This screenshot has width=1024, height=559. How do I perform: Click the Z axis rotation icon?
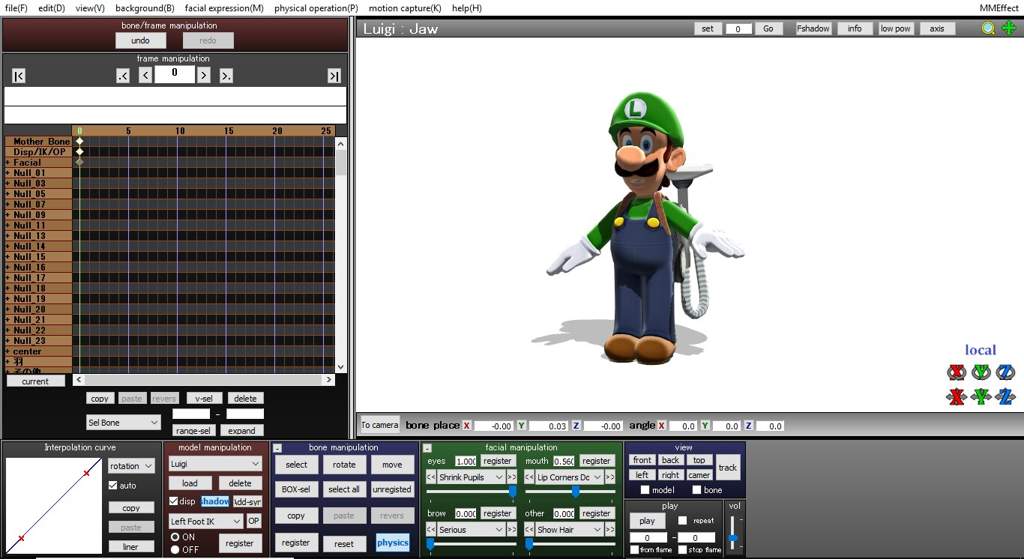[x=1006, y=372]
